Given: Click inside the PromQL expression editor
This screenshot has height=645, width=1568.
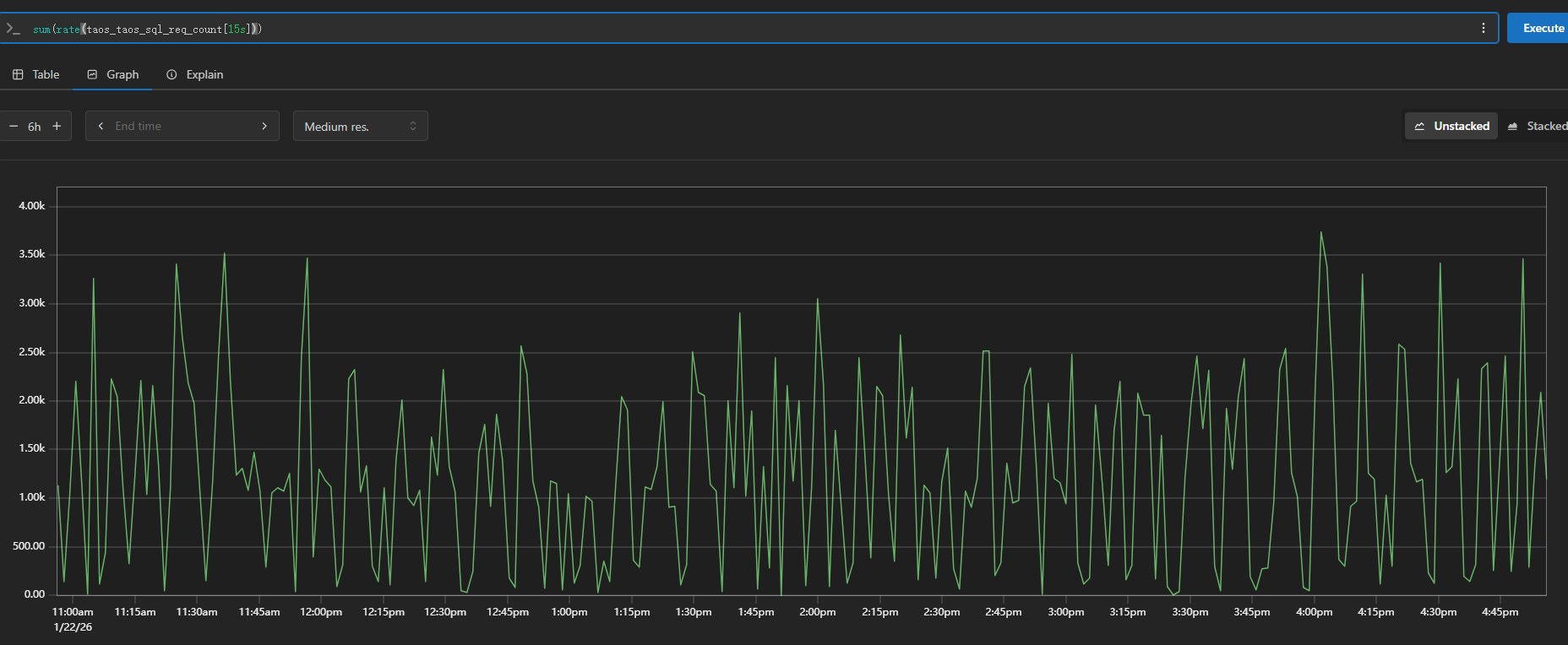Looking at the screenshot, I should coord(760,29).
